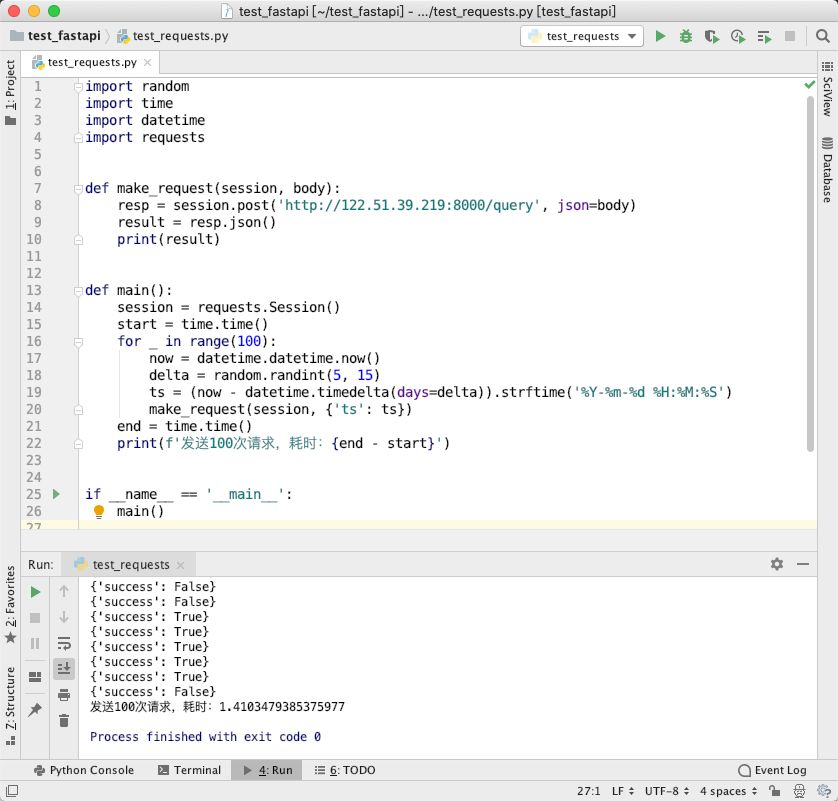Rerun test_requests in the Run panel

[35, 592]
